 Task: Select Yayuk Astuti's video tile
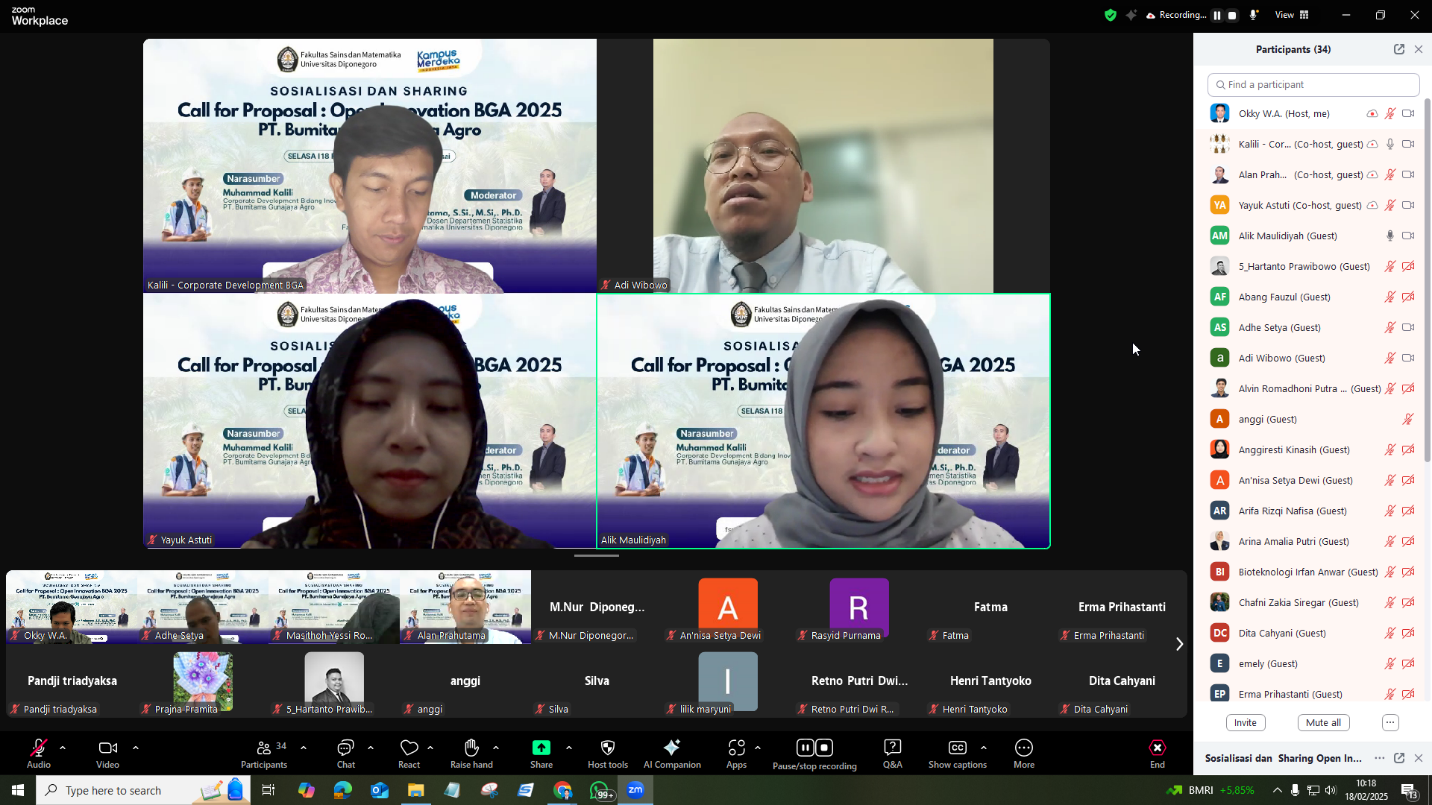click(370, 421)
